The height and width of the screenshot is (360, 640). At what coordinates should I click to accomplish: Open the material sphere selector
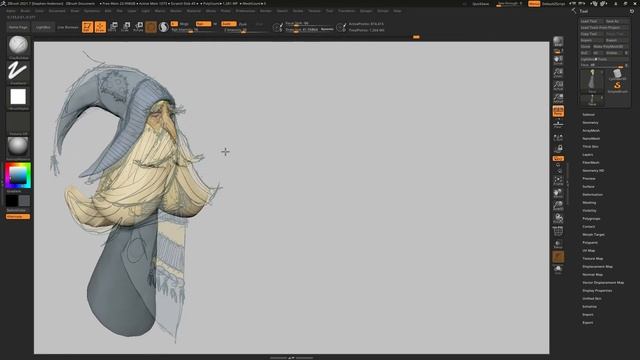tap(18, 147)
